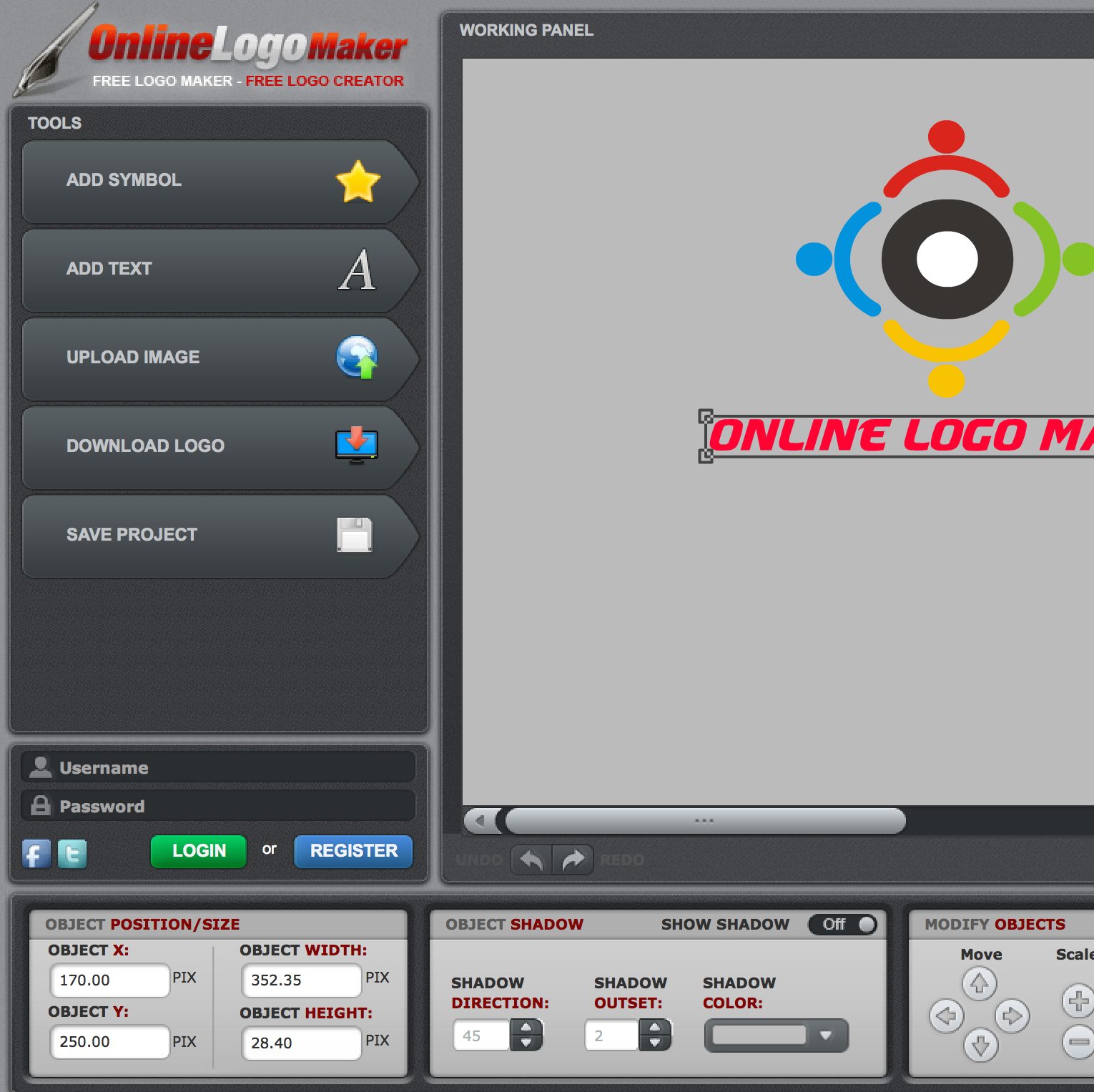1094x1092 pixels.
Task: Click the LOGIN button
Action: pos(199,851)
